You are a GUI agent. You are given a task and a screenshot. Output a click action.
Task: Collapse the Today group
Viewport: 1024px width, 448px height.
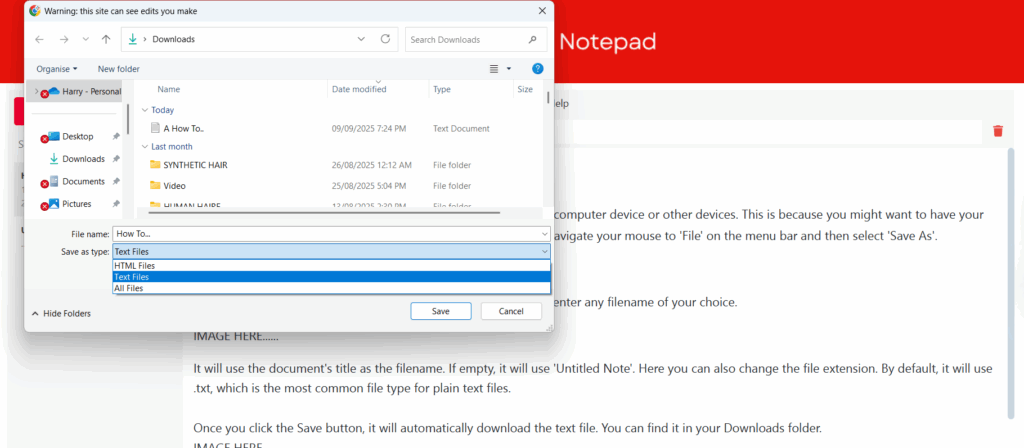tap(145, 110)
